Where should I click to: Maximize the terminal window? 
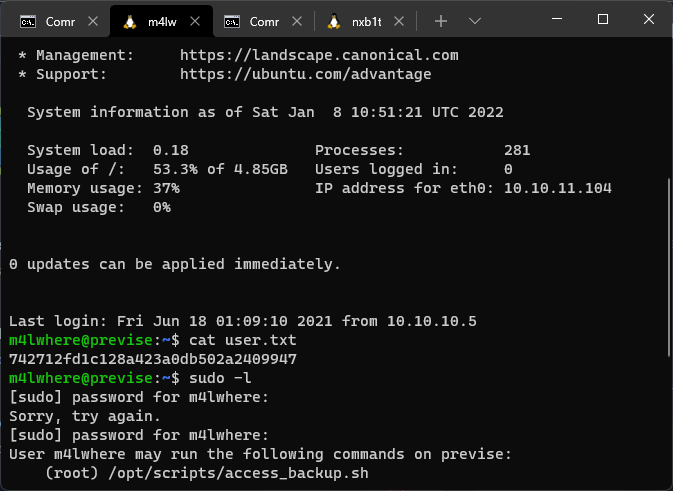click(x=602, y=19)
